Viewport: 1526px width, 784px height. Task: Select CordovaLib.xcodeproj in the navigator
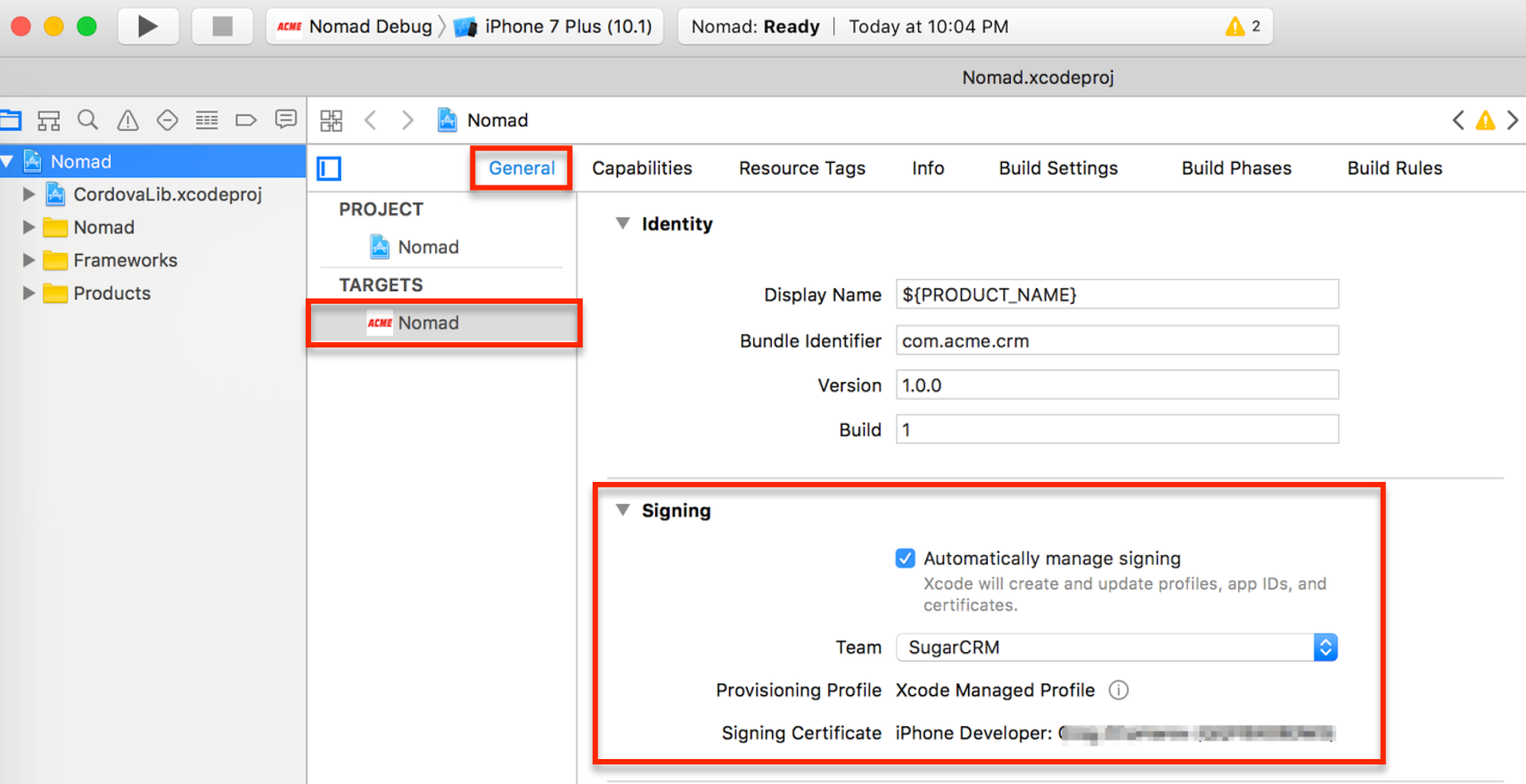[x=152, y=194]
